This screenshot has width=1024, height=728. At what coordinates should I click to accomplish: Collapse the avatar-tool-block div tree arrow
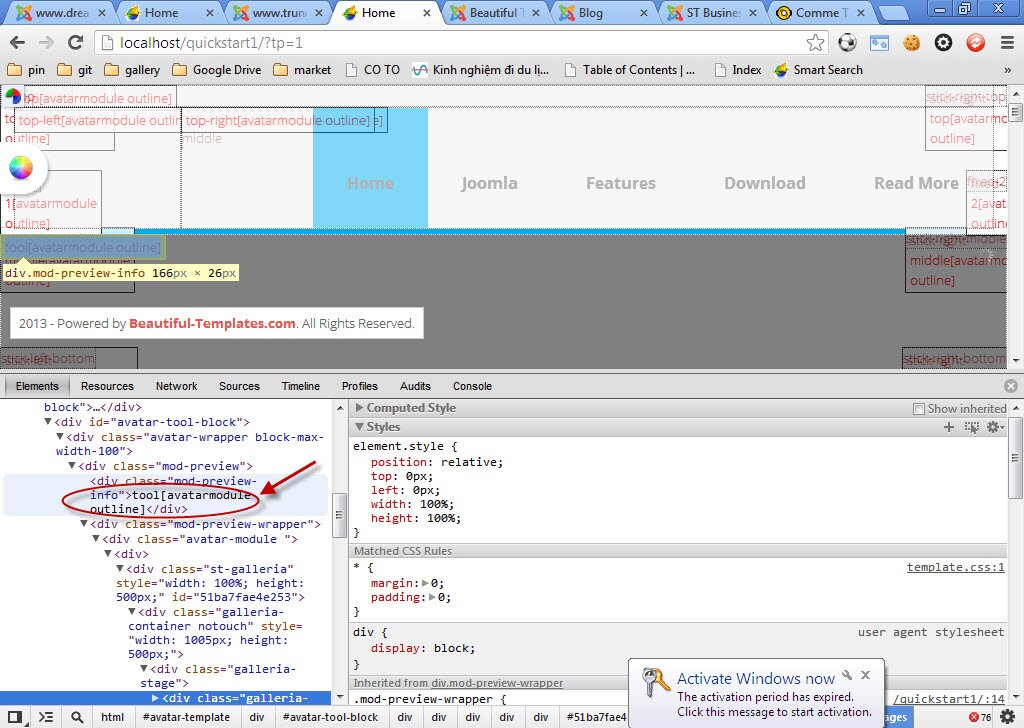coord(48,422)
